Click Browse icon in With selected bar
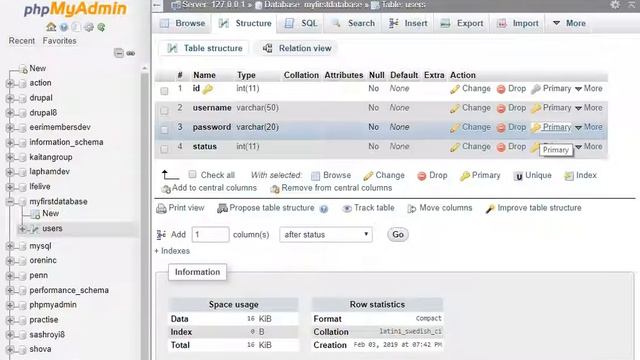640x360 pixels. tap(316, 176)
